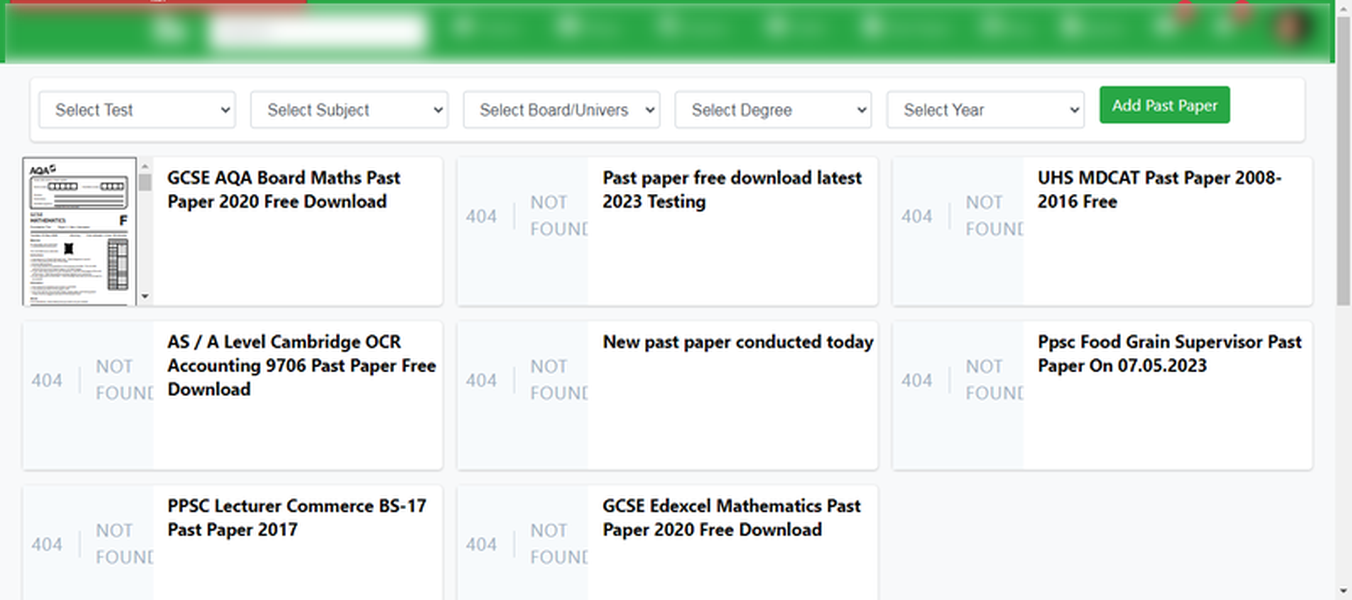Screen dimensions: 1352x600
Task: Click 404 thumbnail of 2023 Testing paper card
Action: point(523,231)
